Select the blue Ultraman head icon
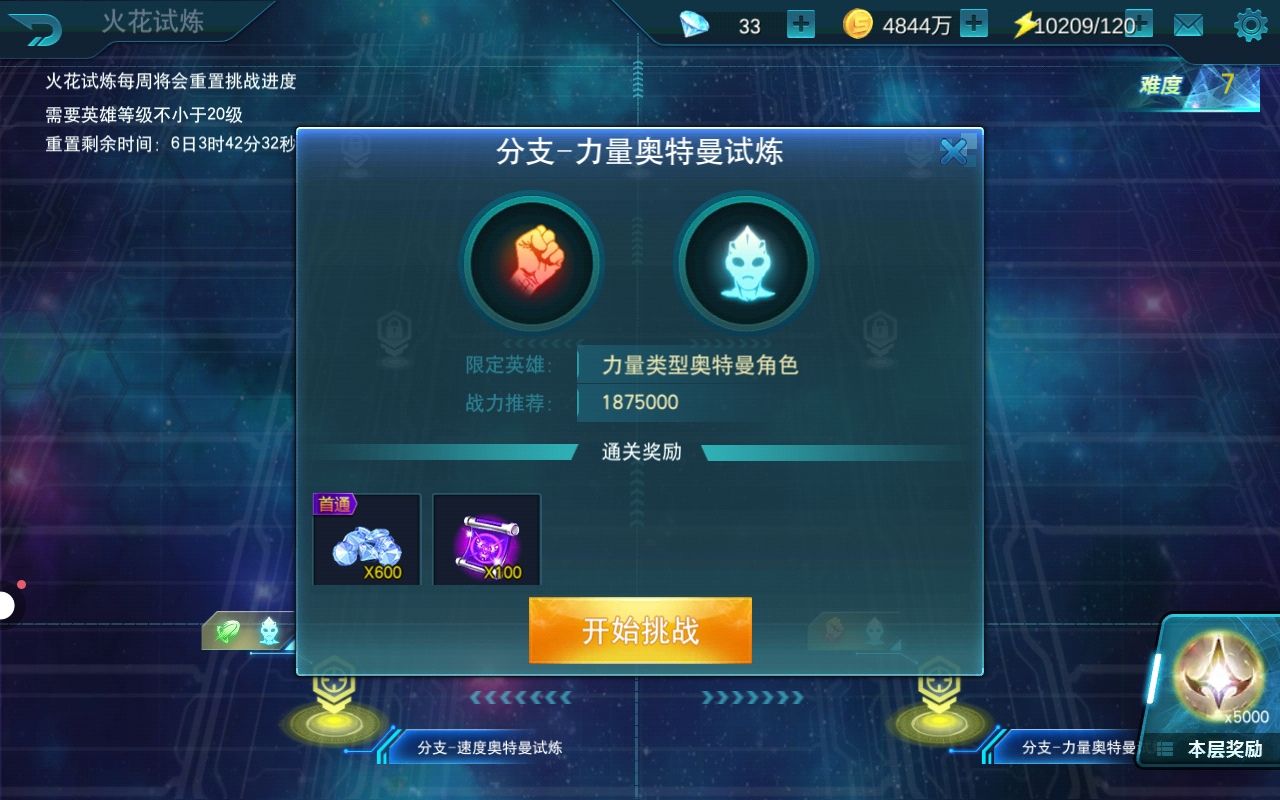This screenshot has width=1280, height=800. pos(745,264)
